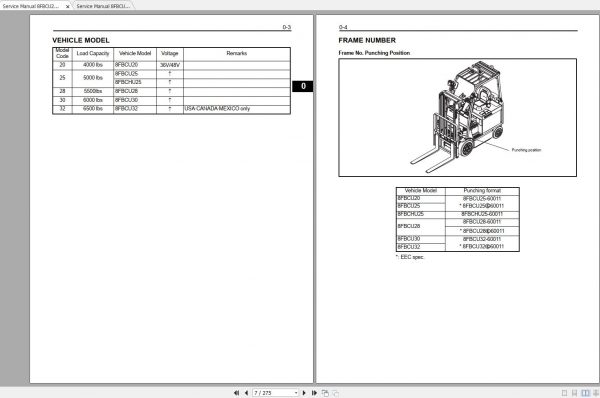The height and width of the screenshot is (398, 600).
Task: Select two-page facing layout
Action: tap(585, 393)
